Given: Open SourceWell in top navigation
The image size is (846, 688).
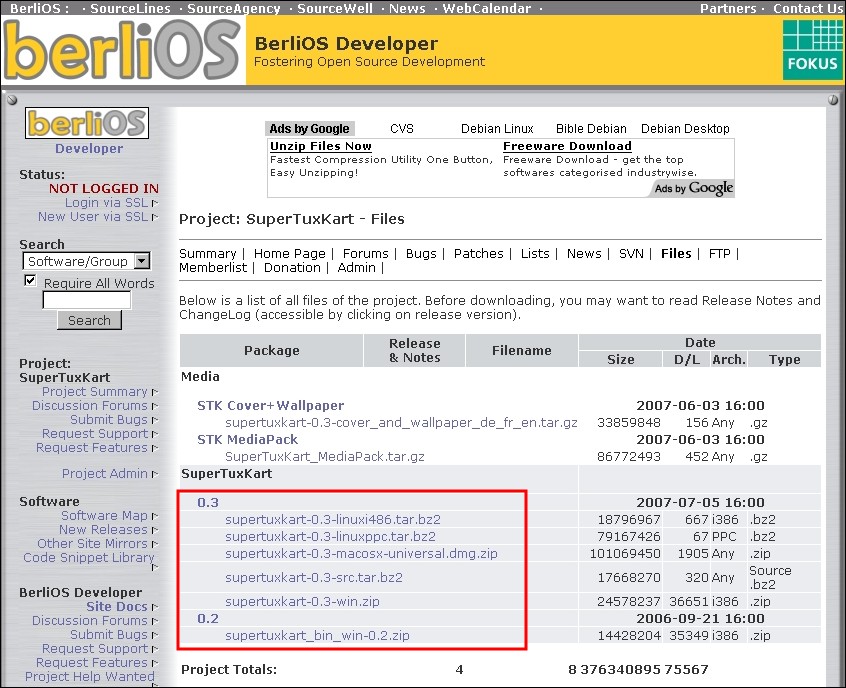Looking at the screenshot, I should point(335,8).
